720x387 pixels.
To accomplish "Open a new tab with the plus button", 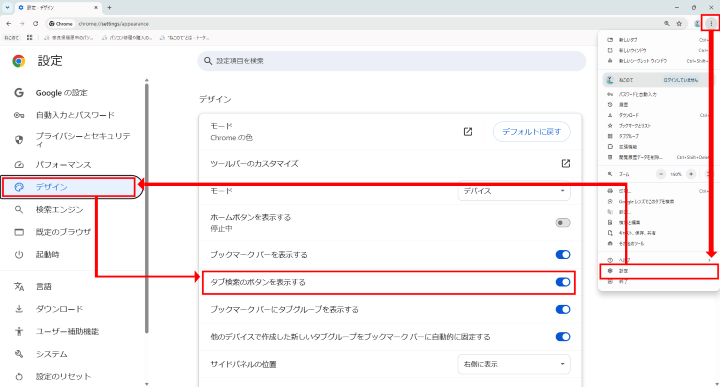I will [x=109, y=7].
